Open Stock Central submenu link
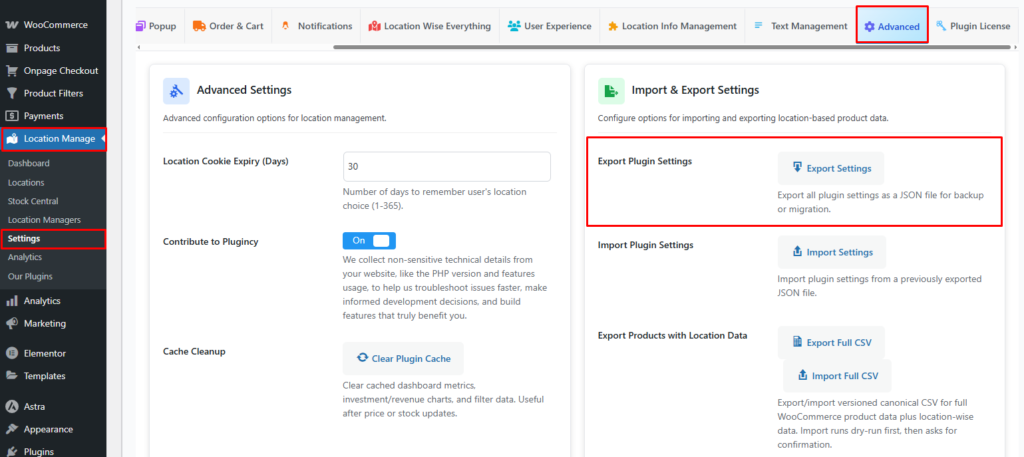 pos(32,201)
